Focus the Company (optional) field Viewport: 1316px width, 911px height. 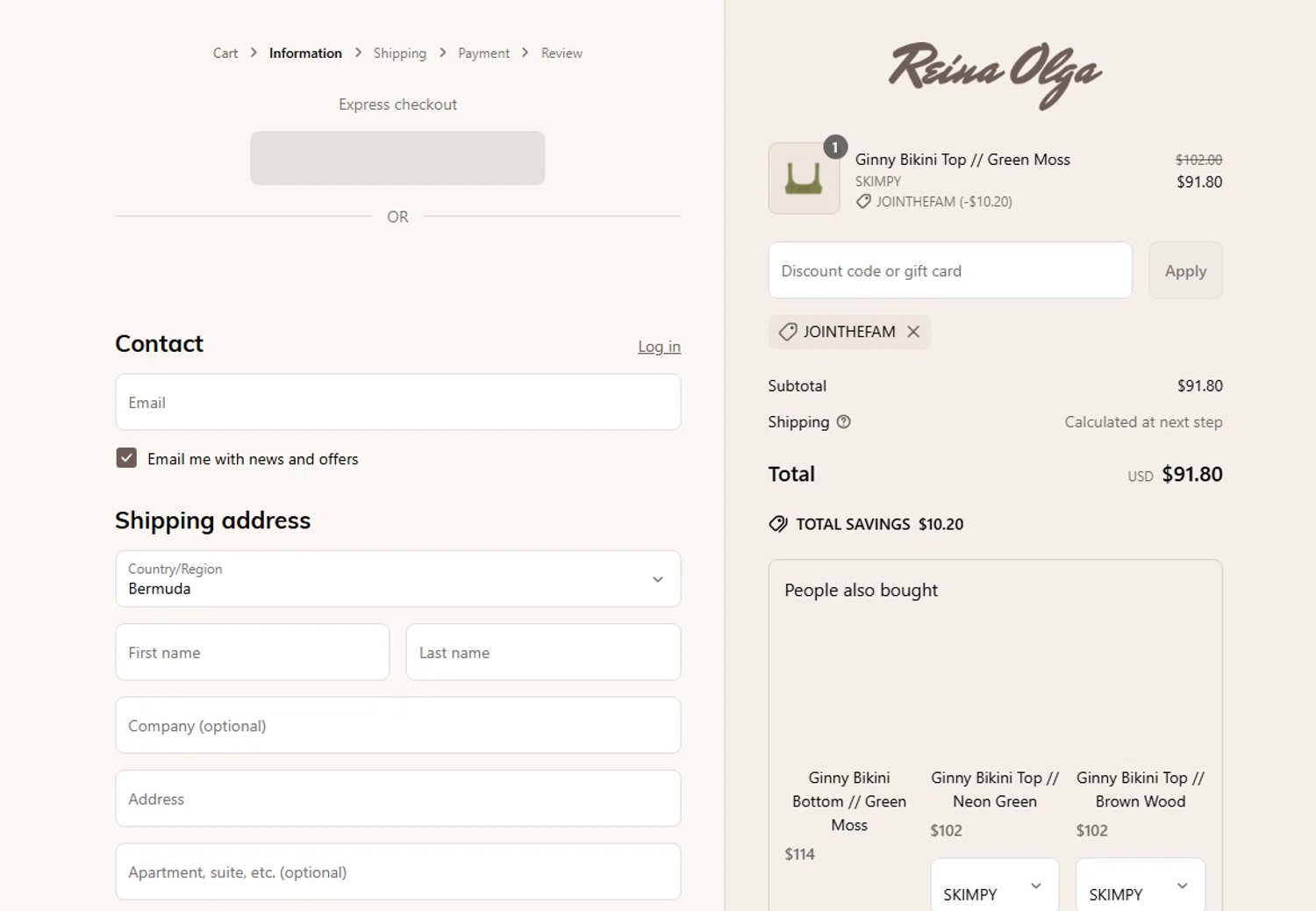[x=398, y=725]
